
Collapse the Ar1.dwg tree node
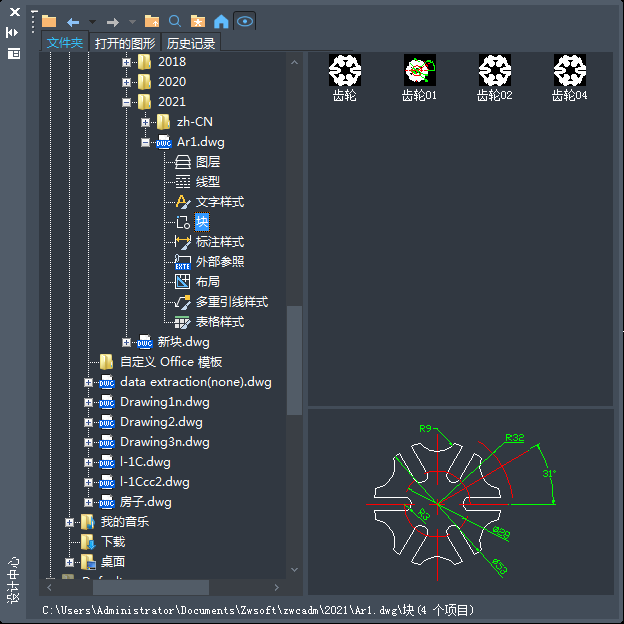point(146,142)
